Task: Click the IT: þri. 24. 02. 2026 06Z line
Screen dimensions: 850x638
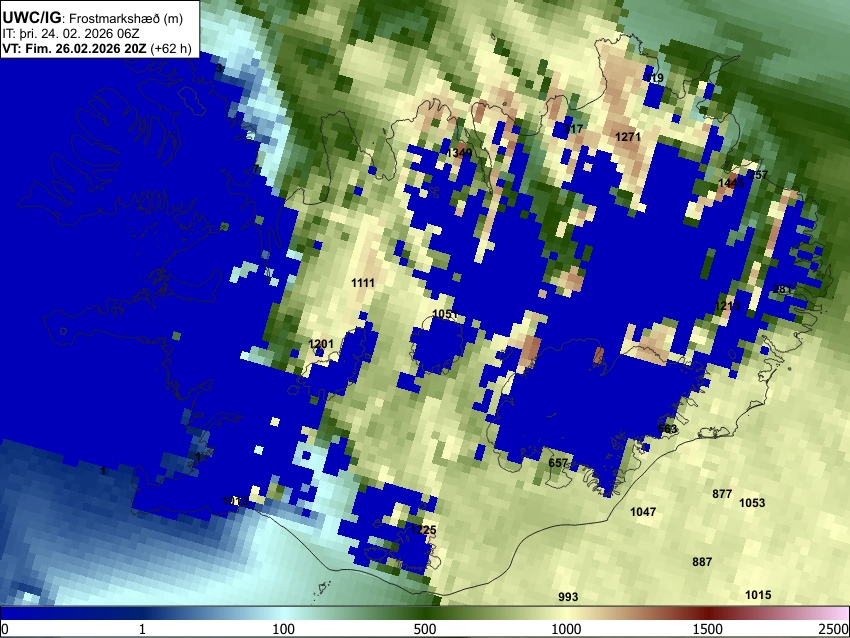Action: (x=70, y=34)
